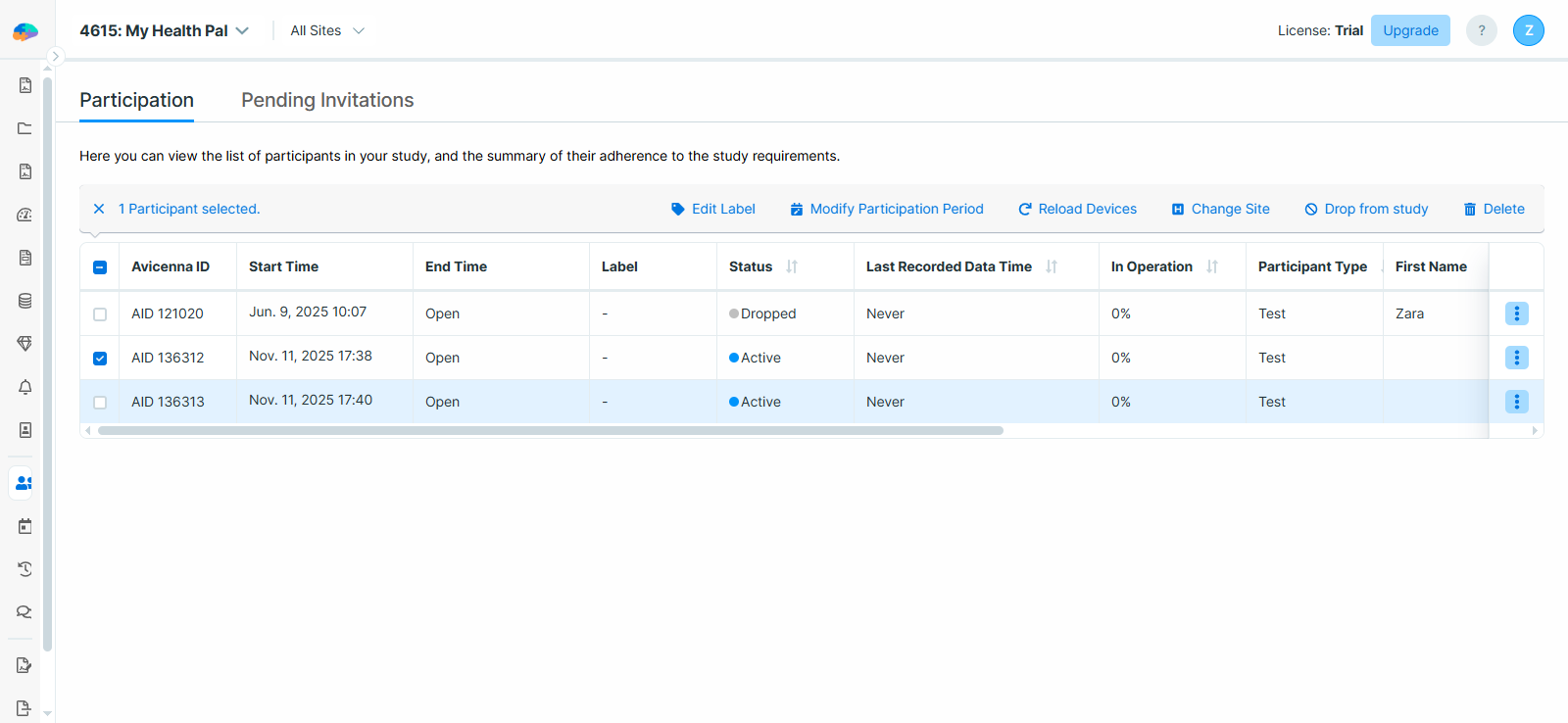This screenshot has width=1568, height=723.
Task: Click the database icon in sidebar
Action: 24,301
